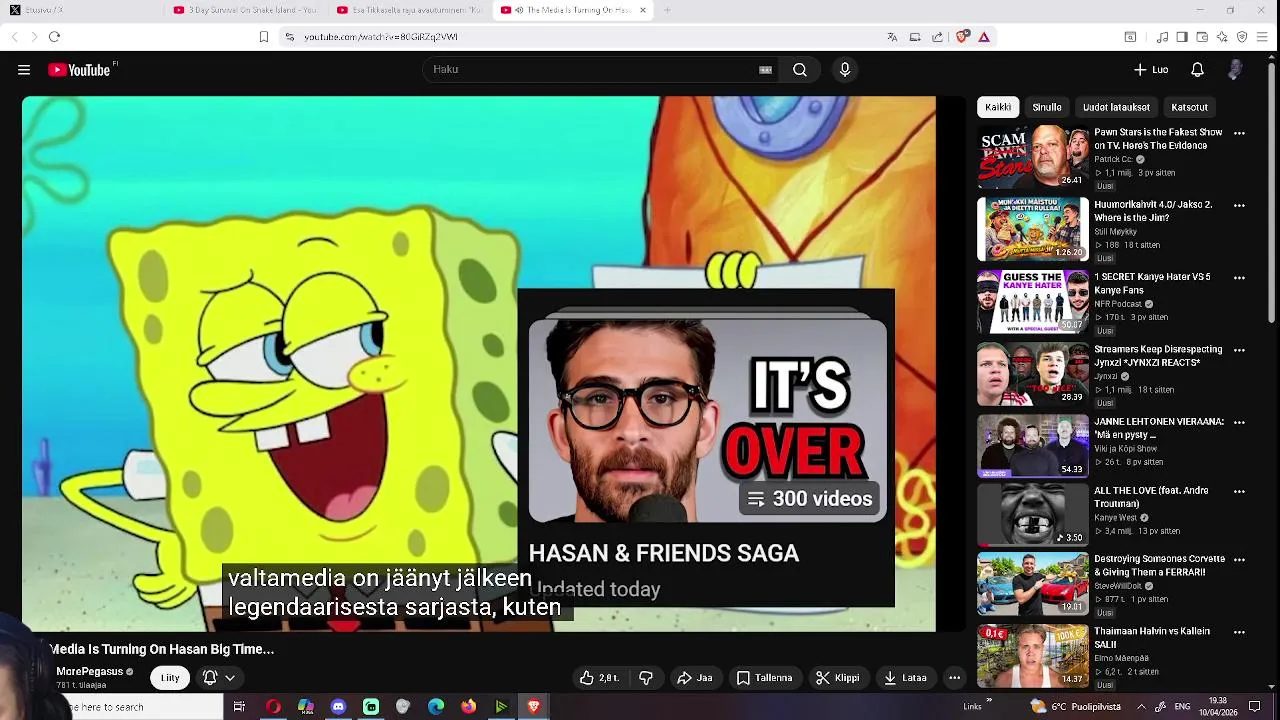Image resolution: width=1280 pixels, height=720 pixels.
Task: Open options for Huumorikahvit 4.0 video
Action: pyautogui.click(x=1239, y=205)
